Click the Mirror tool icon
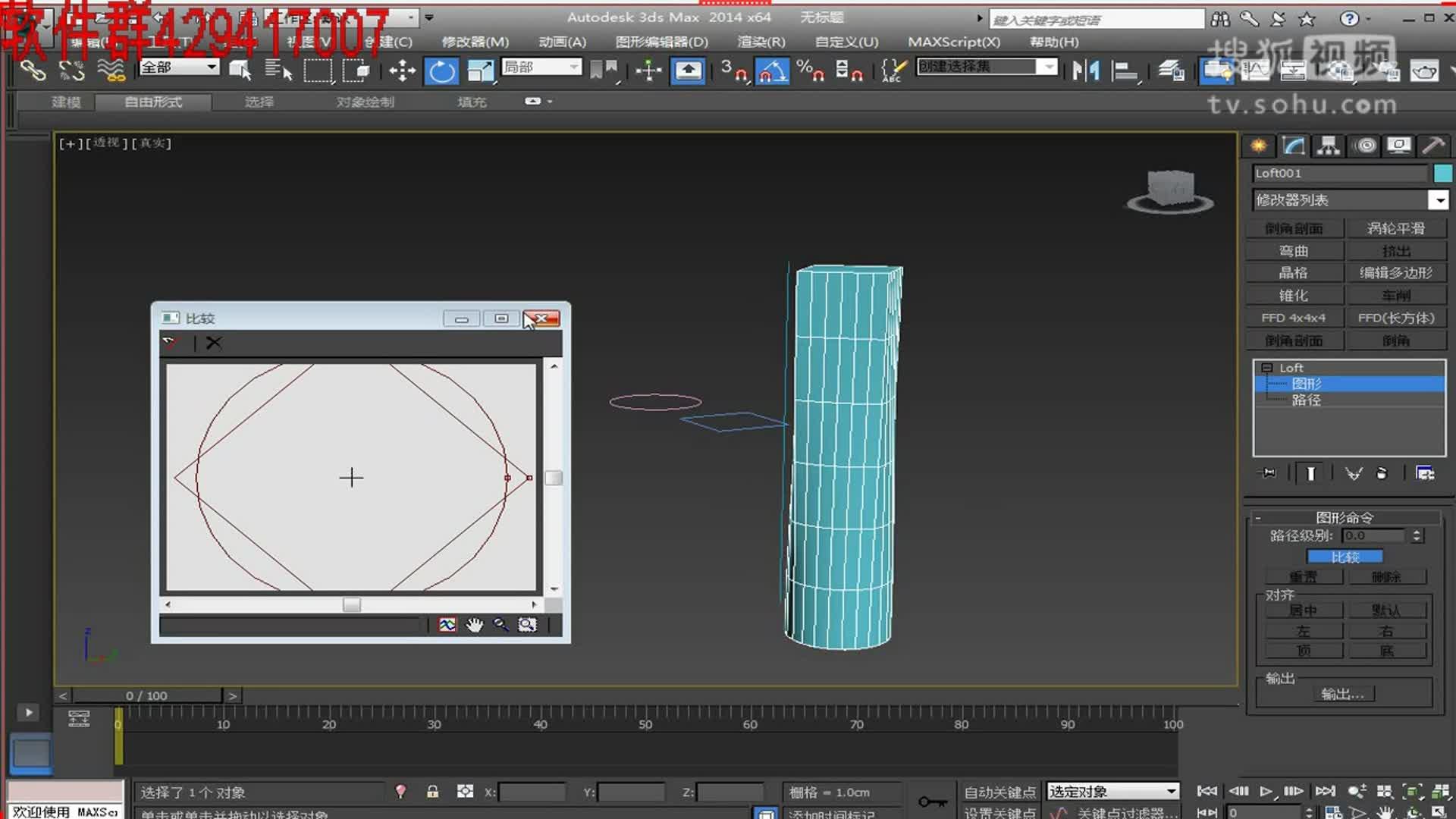The height and width of the screenshot is (819, 1456). tap(1085, 71)
